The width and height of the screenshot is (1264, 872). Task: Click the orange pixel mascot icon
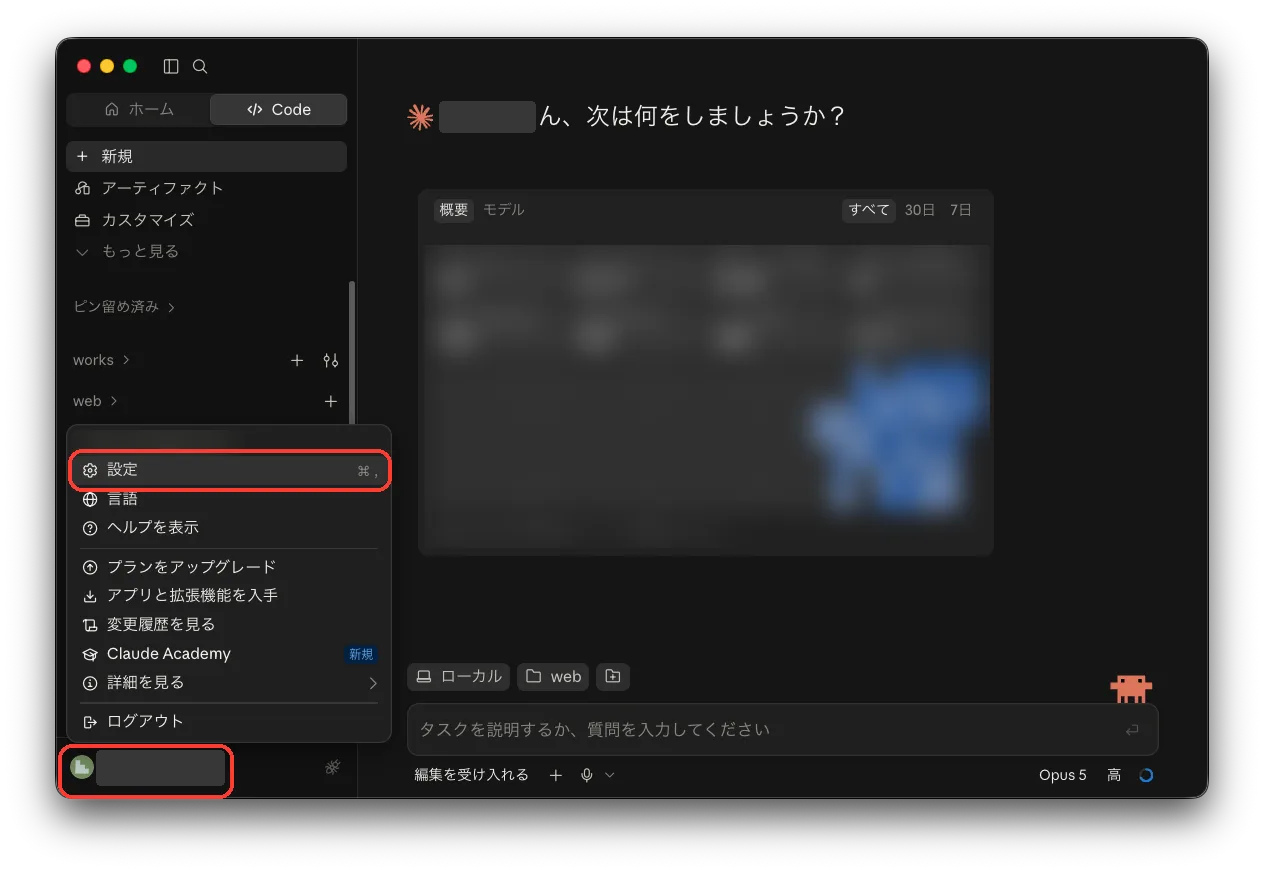pyautogui.click(x=1131, y=688)
